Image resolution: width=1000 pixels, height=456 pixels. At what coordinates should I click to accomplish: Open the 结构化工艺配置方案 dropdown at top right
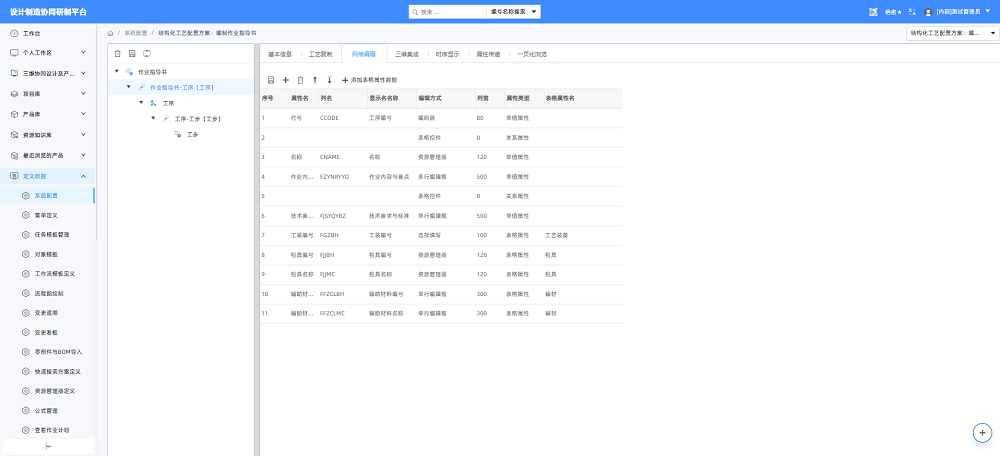point(952,33)
